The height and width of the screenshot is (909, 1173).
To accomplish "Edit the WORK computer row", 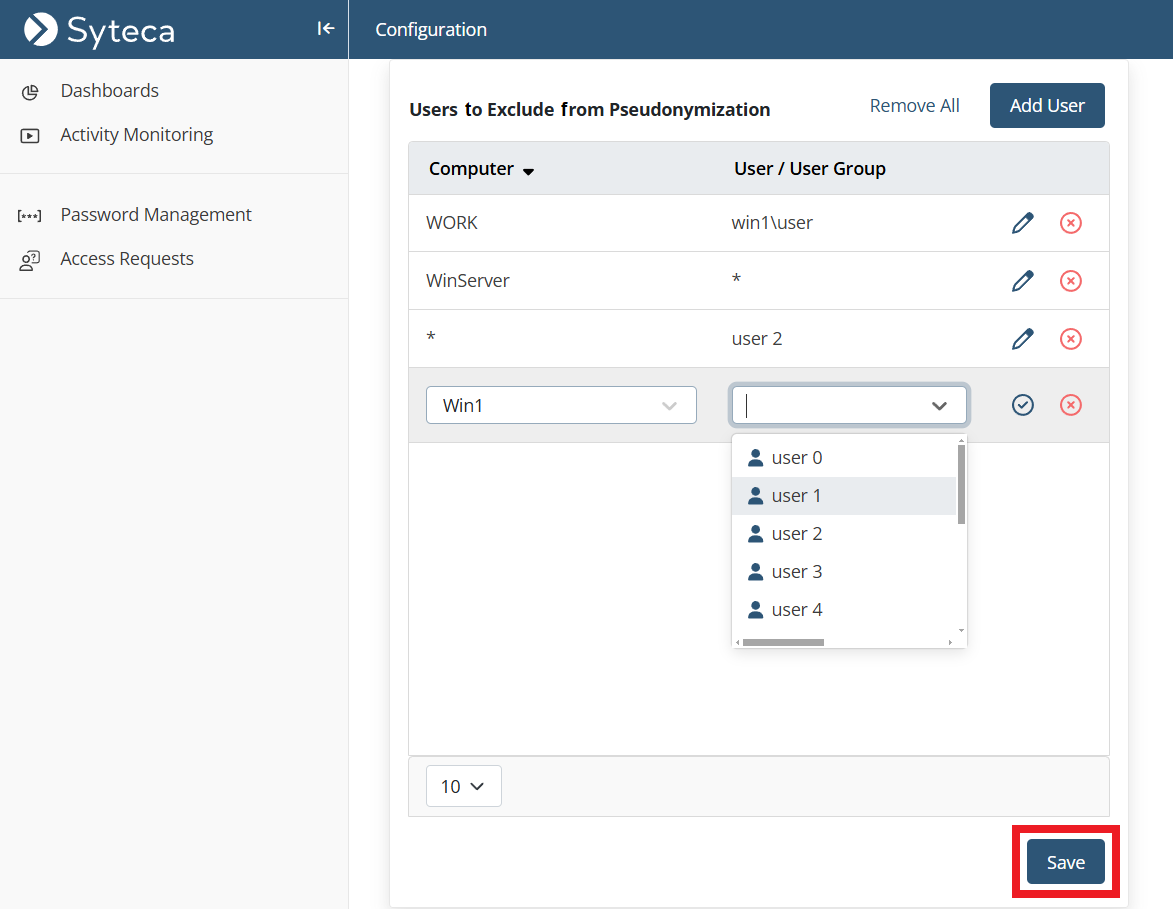I will tap(1022, 223).
